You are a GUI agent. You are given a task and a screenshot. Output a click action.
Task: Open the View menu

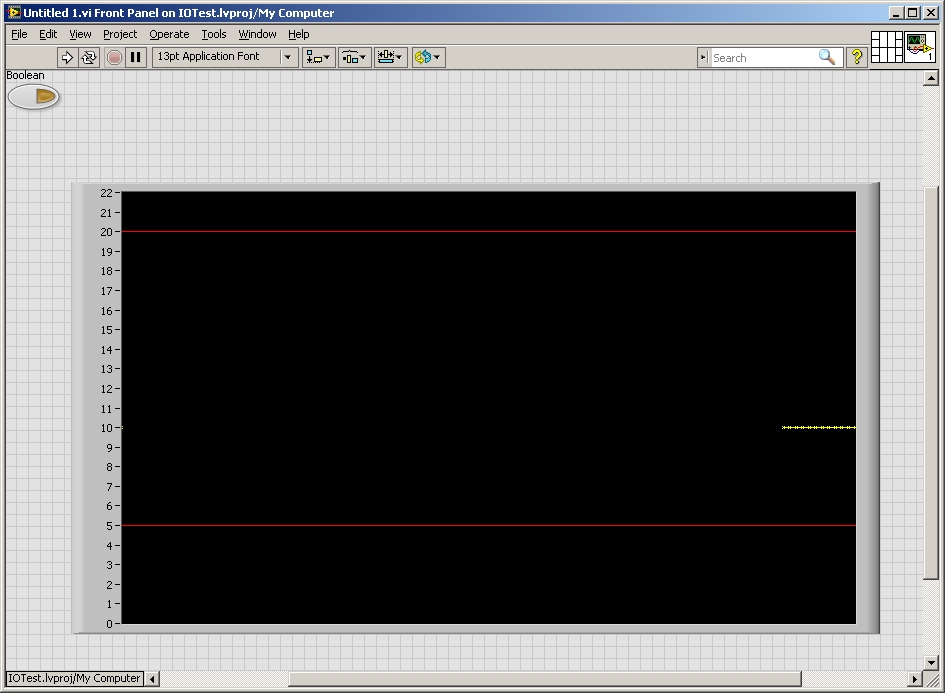[x=80, y=34]
